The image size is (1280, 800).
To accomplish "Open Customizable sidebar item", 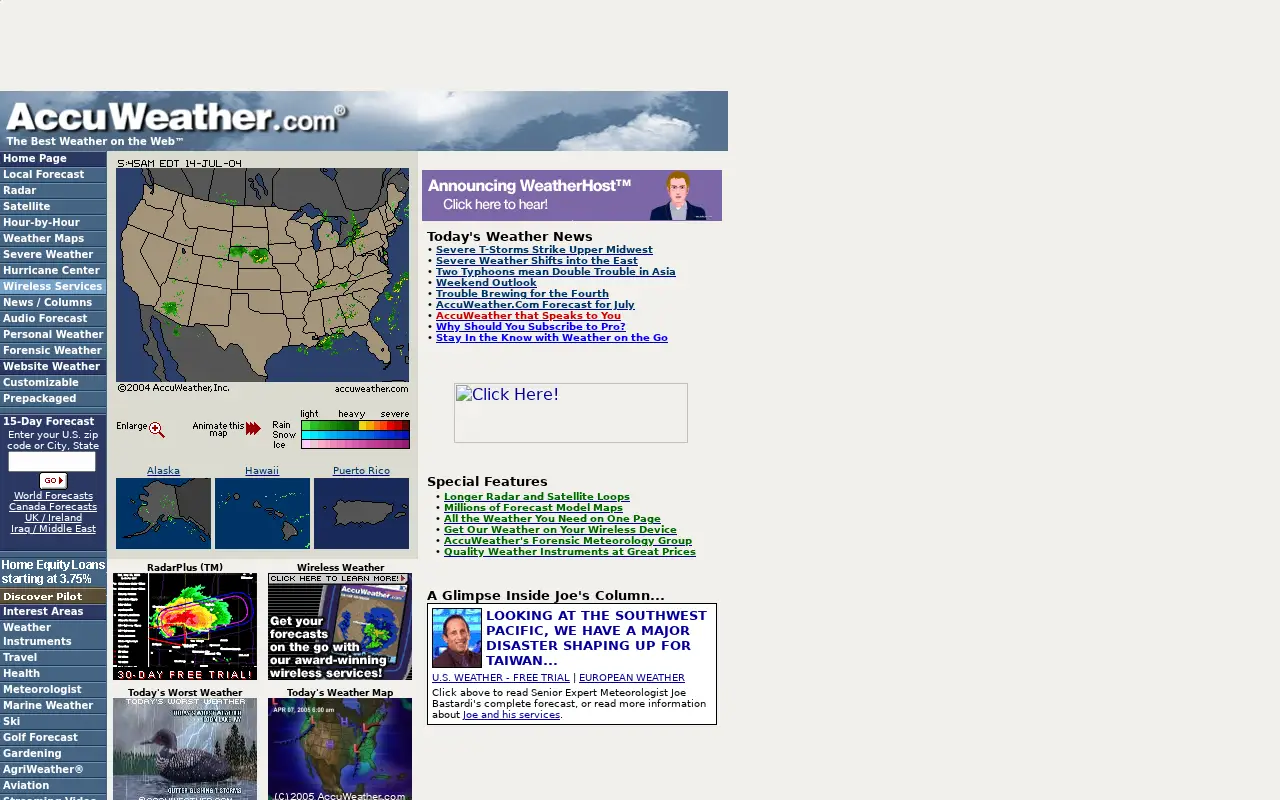I will point(53,383).
